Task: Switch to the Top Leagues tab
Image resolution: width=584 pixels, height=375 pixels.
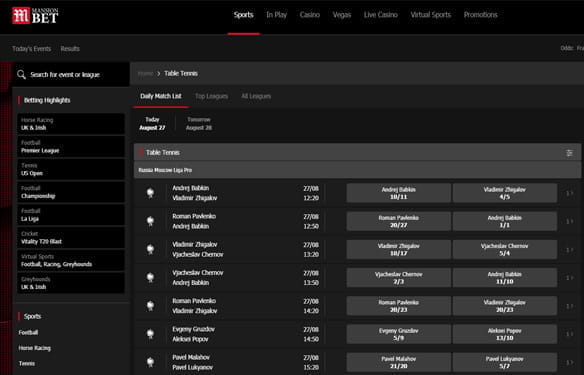Action: 212,96
